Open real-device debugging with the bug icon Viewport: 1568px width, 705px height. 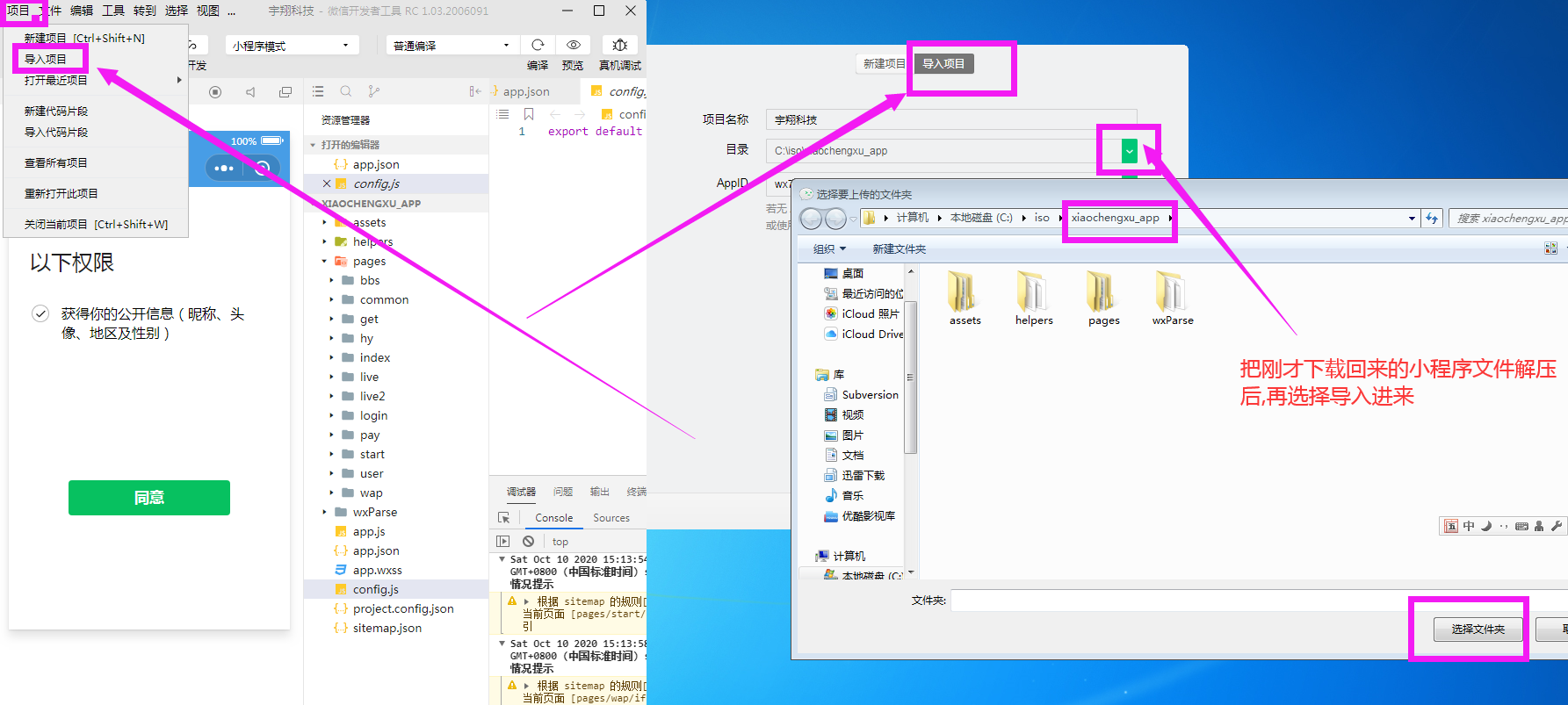click(619, 45)
